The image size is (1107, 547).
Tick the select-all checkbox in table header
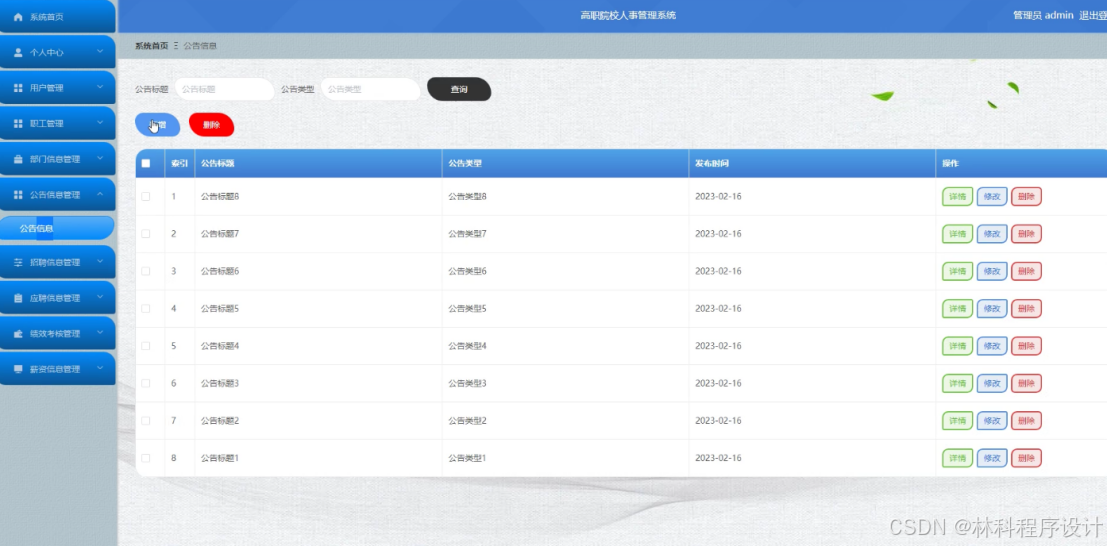146,164
